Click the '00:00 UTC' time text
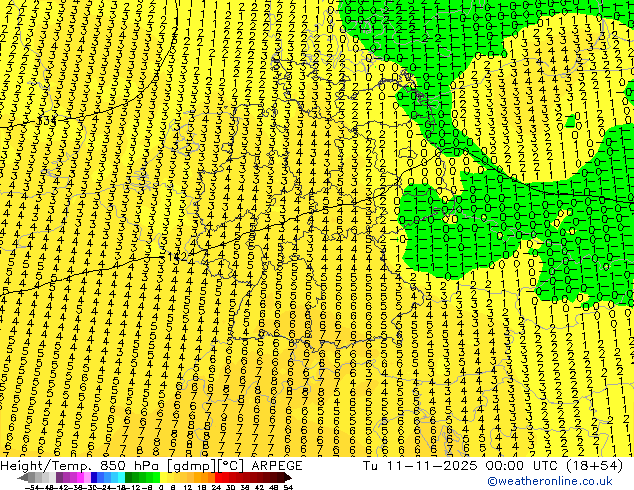Image resolution: width=634 pixels, height=490 pixels. 520,466
